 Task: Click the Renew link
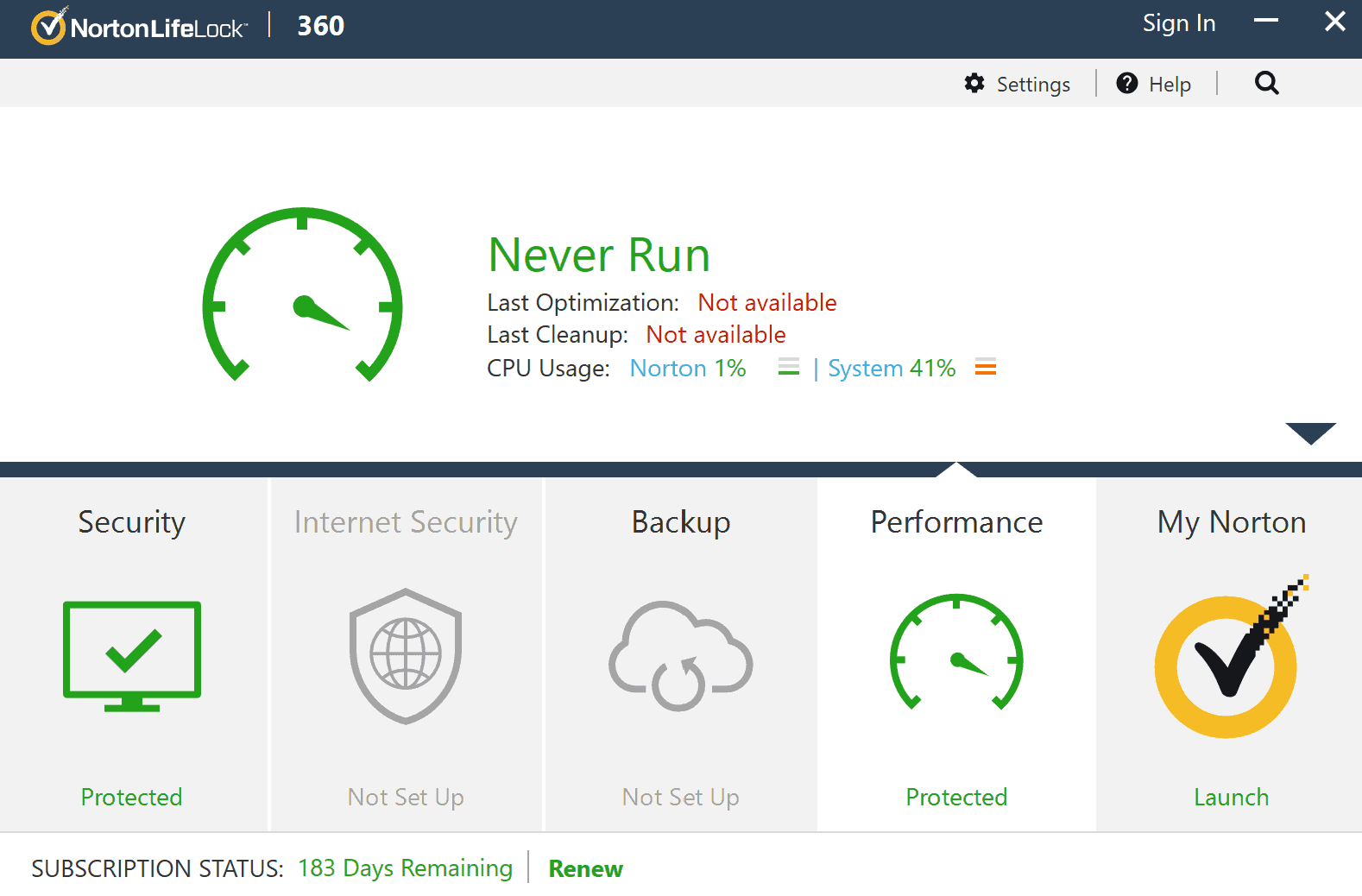585,868
